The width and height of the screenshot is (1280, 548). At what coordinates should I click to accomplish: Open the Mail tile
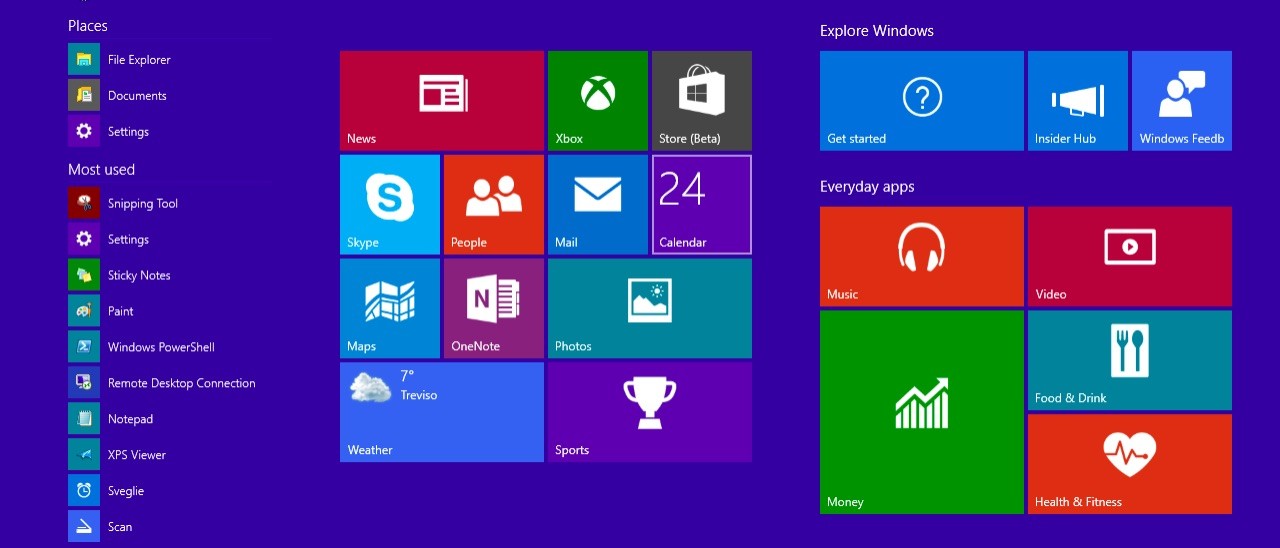pyautogui.click(x=598, y=204)
